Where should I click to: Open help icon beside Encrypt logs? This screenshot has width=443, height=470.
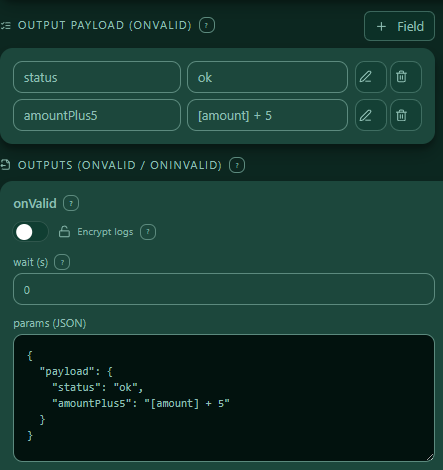[x=148, y=232]
